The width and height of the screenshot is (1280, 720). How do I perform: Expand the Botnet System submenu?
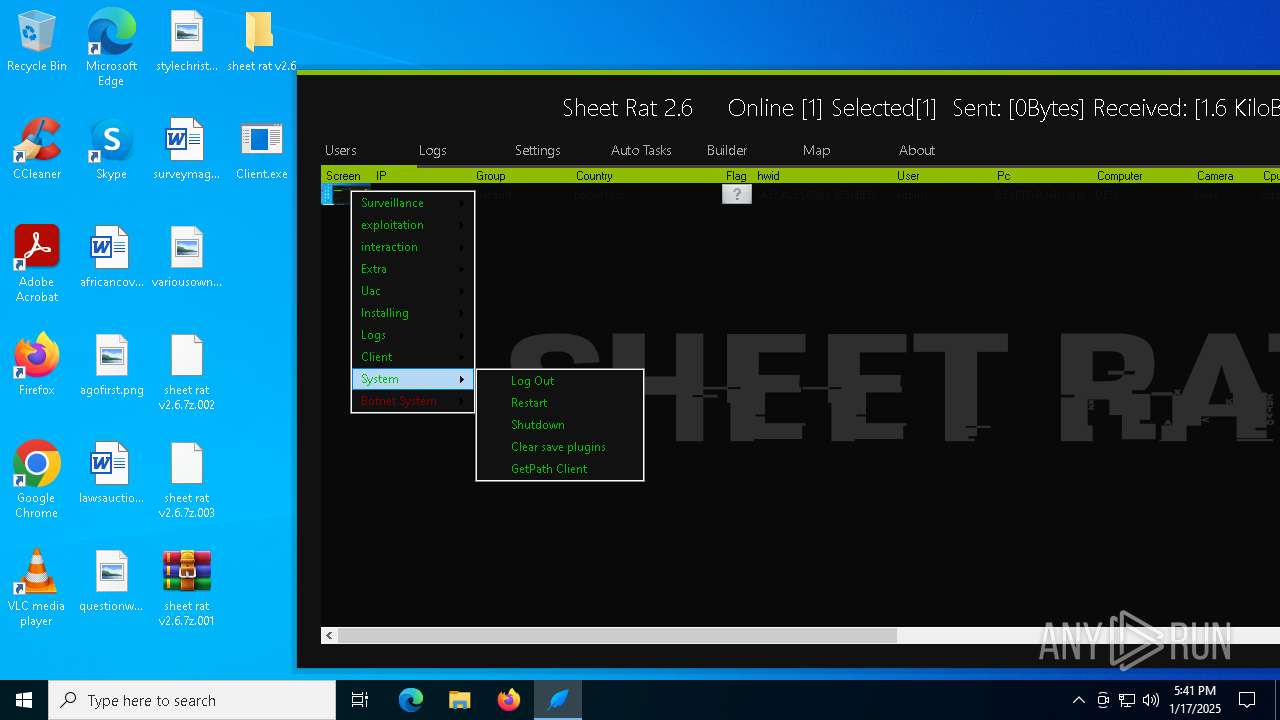coord(413,401)
